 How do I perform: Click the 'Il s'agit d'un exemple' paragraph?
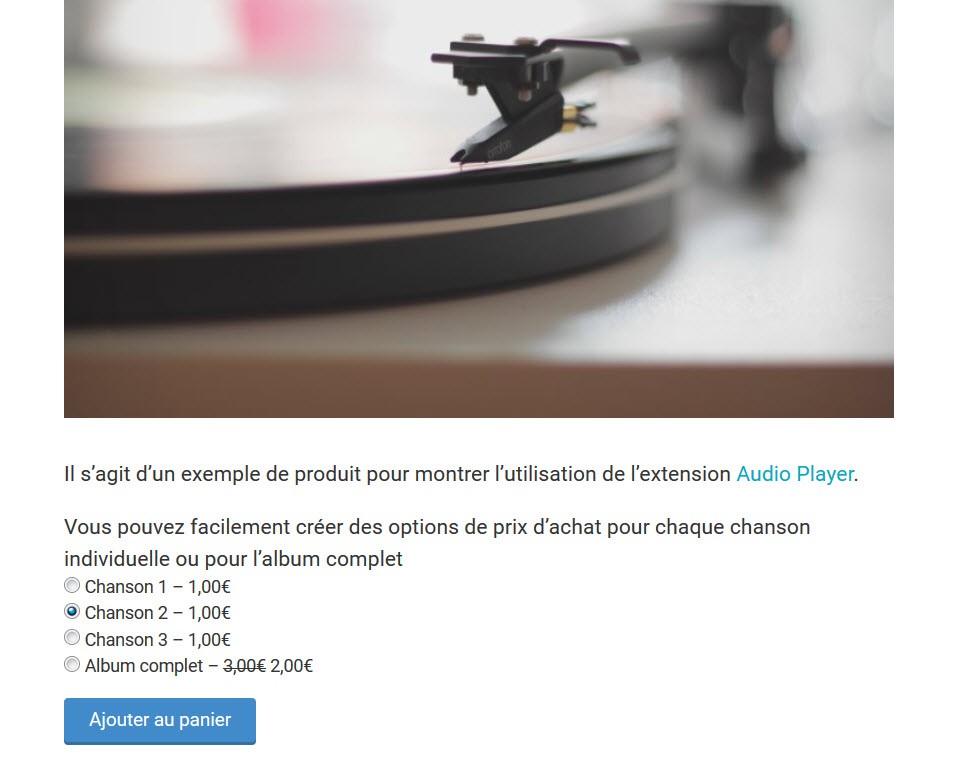(461, 474)
